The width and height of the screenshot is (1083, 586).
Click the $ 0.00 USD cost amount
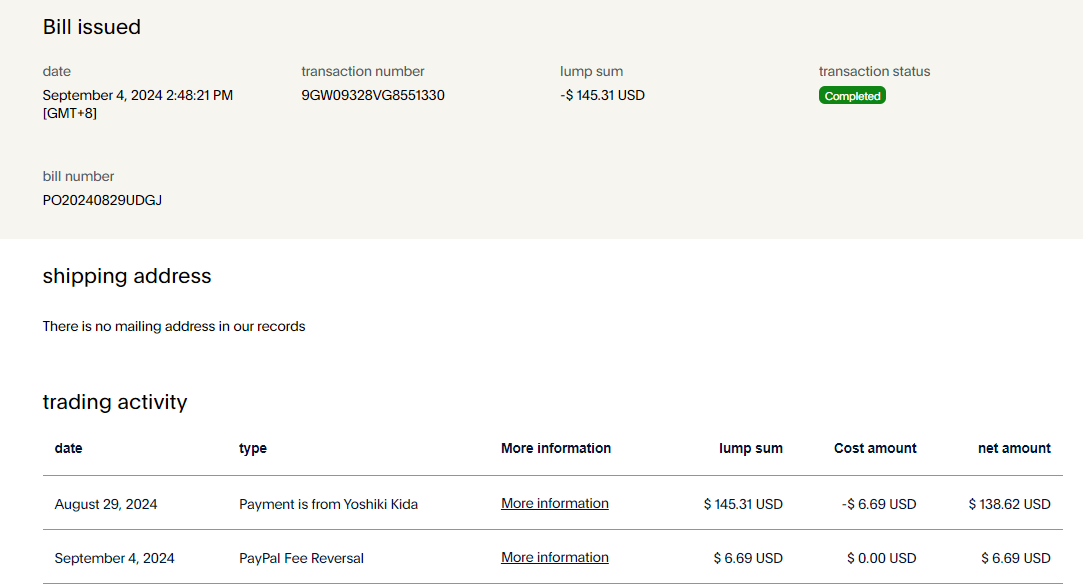click(x=881, y=558)
